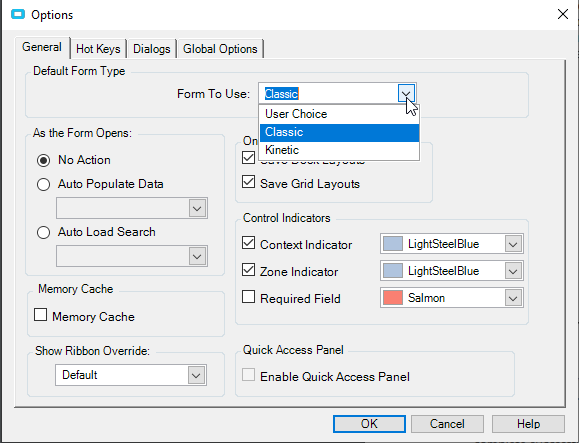Select Classic in the dropdown list

339,132
